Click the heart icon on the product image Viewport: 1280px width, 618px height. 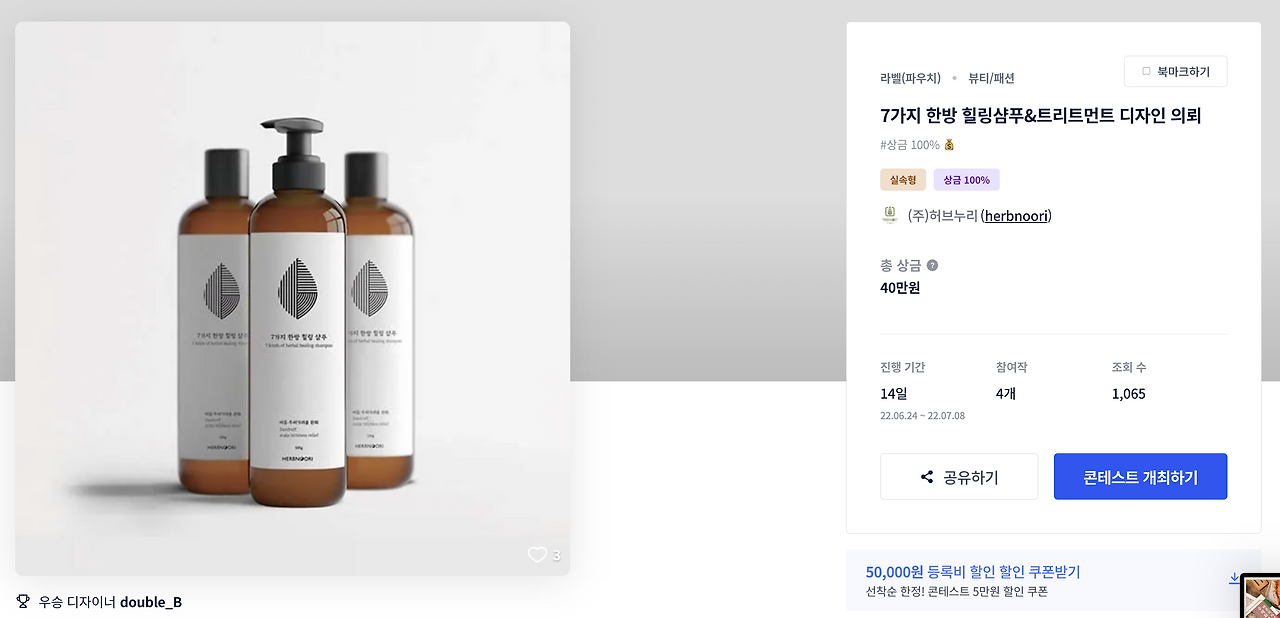(x=536, y=554)
